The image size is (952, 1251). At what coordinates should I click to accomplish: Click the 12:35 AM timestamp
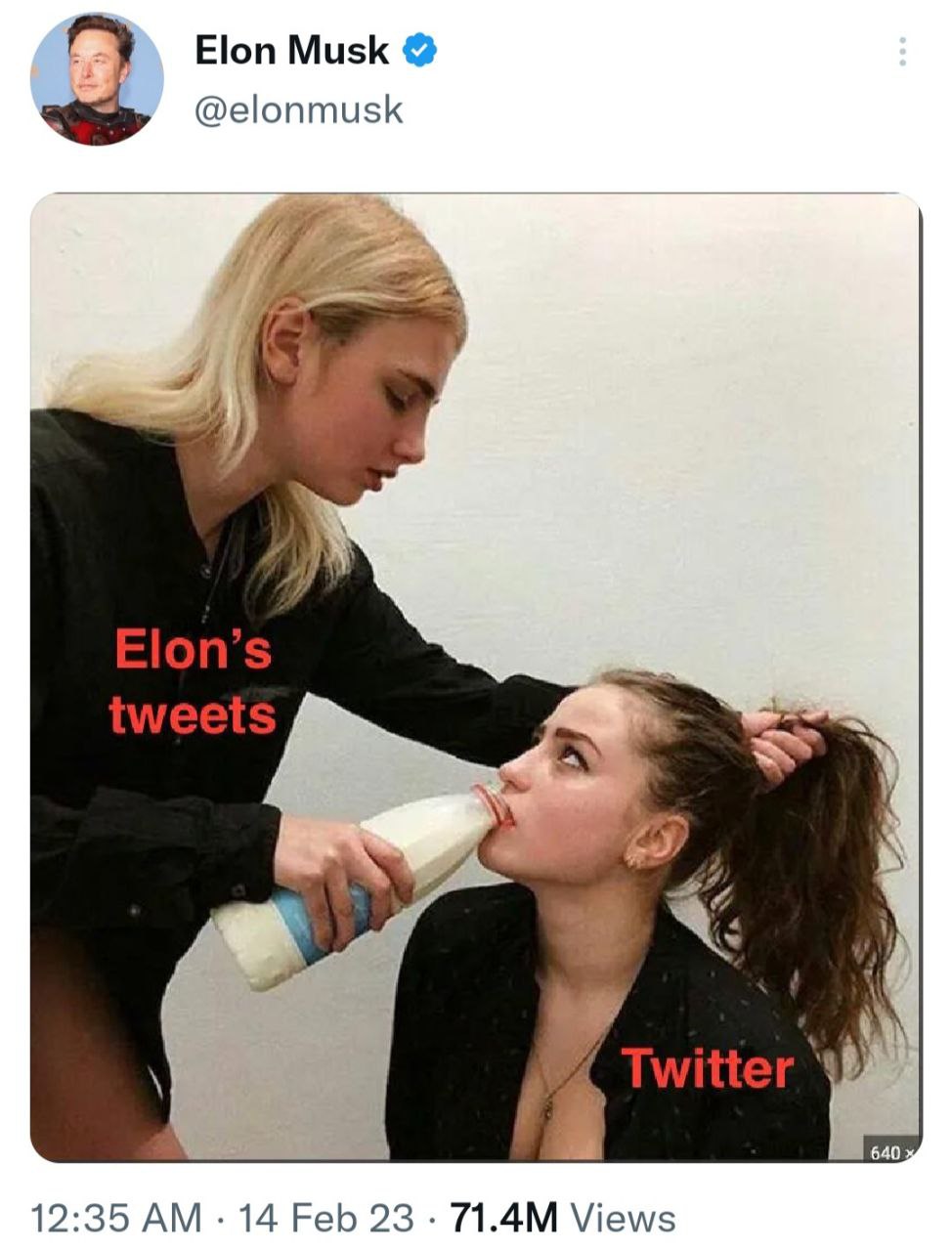116,1218
